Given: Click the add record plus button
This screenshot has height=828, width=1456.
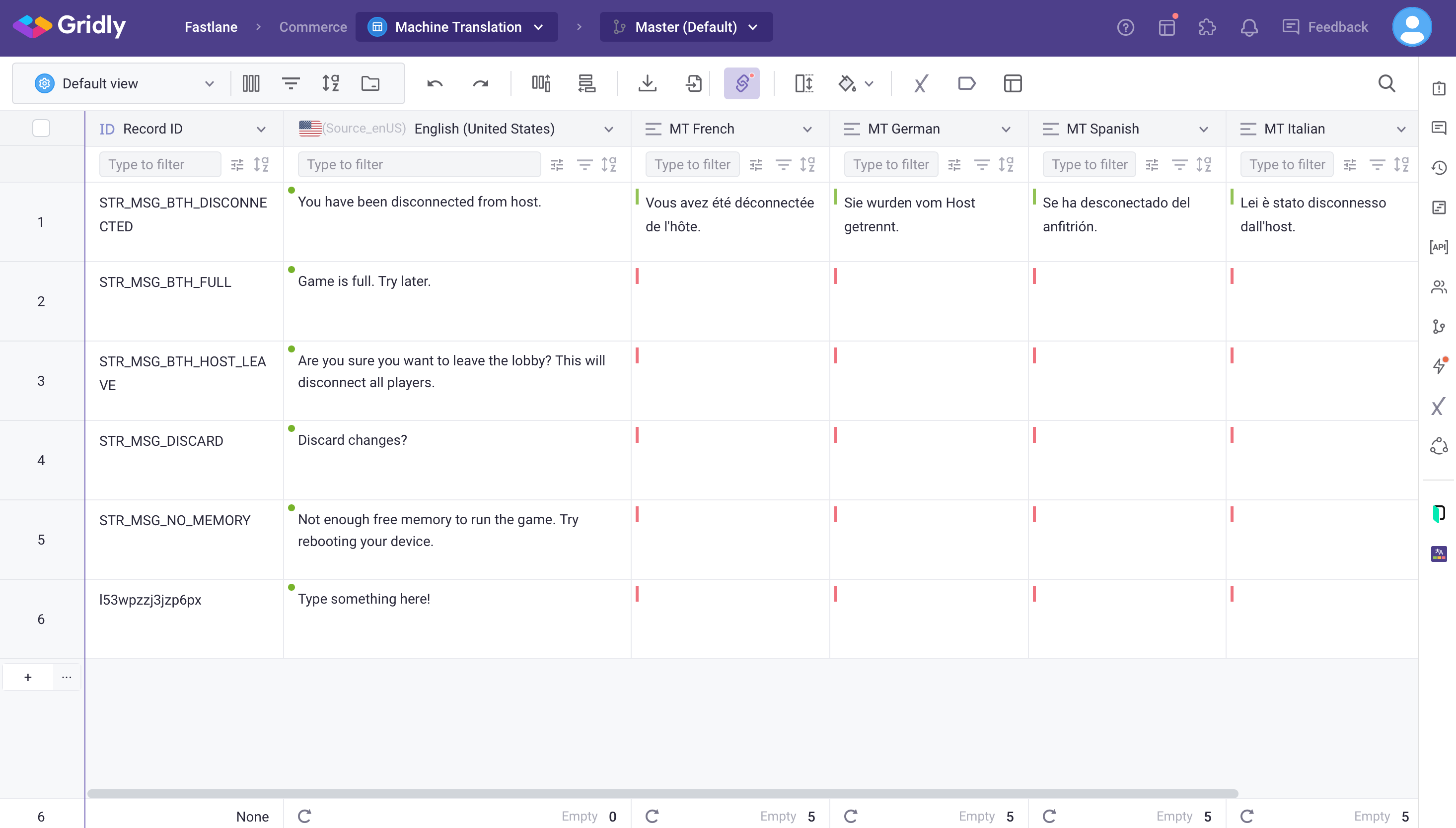Looking at the screenshot, I should [28, 677].
